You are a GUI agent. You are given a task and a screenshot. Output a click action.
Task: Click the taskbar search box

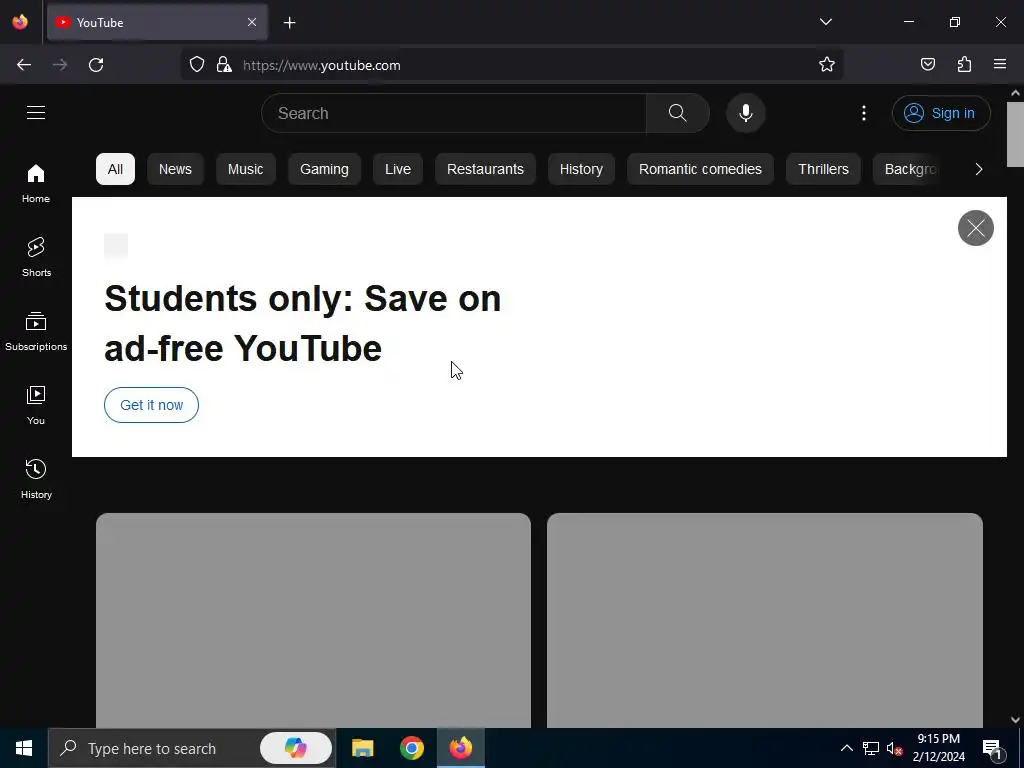[x=191, y=748]
